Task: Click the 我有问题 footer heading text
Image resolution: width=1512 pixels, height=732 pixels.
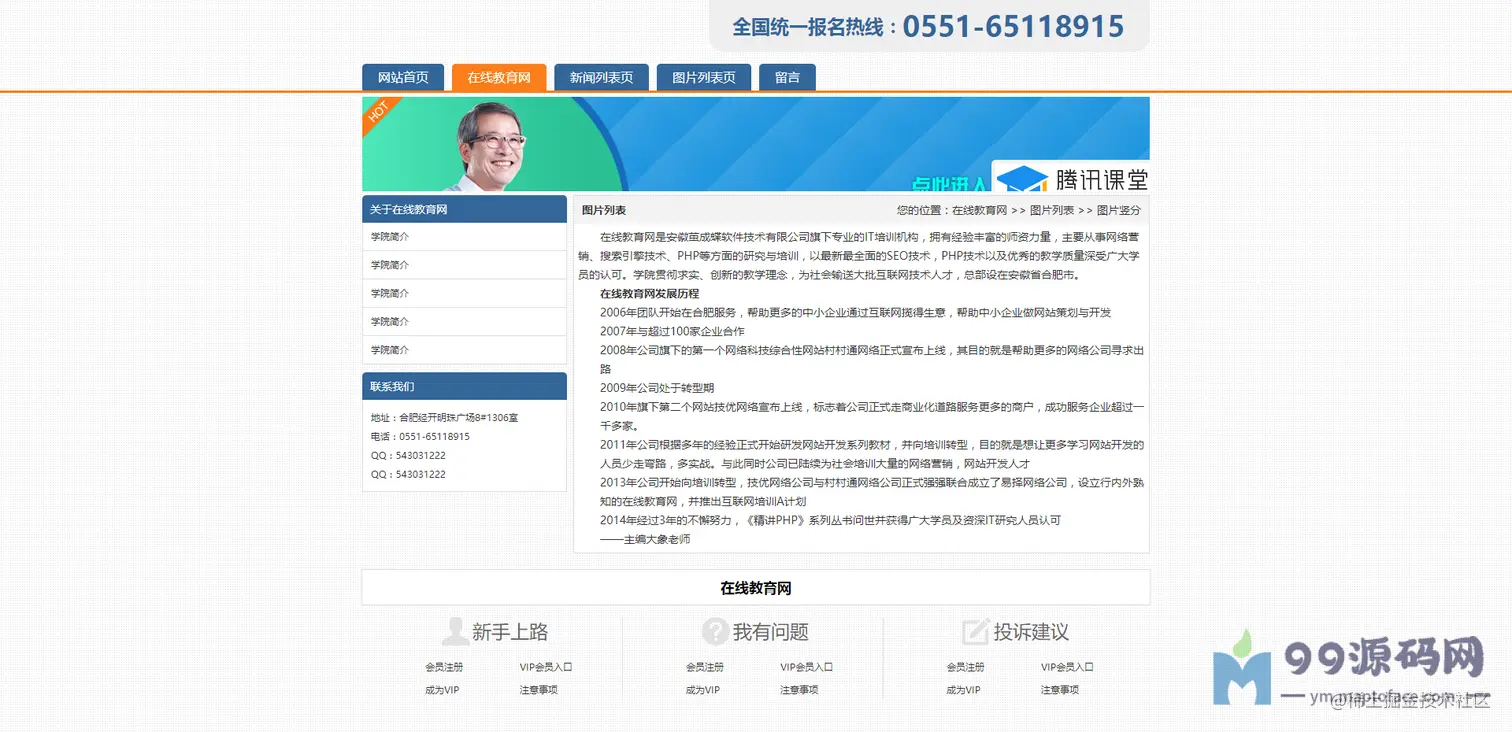Action: click(771, 632)
